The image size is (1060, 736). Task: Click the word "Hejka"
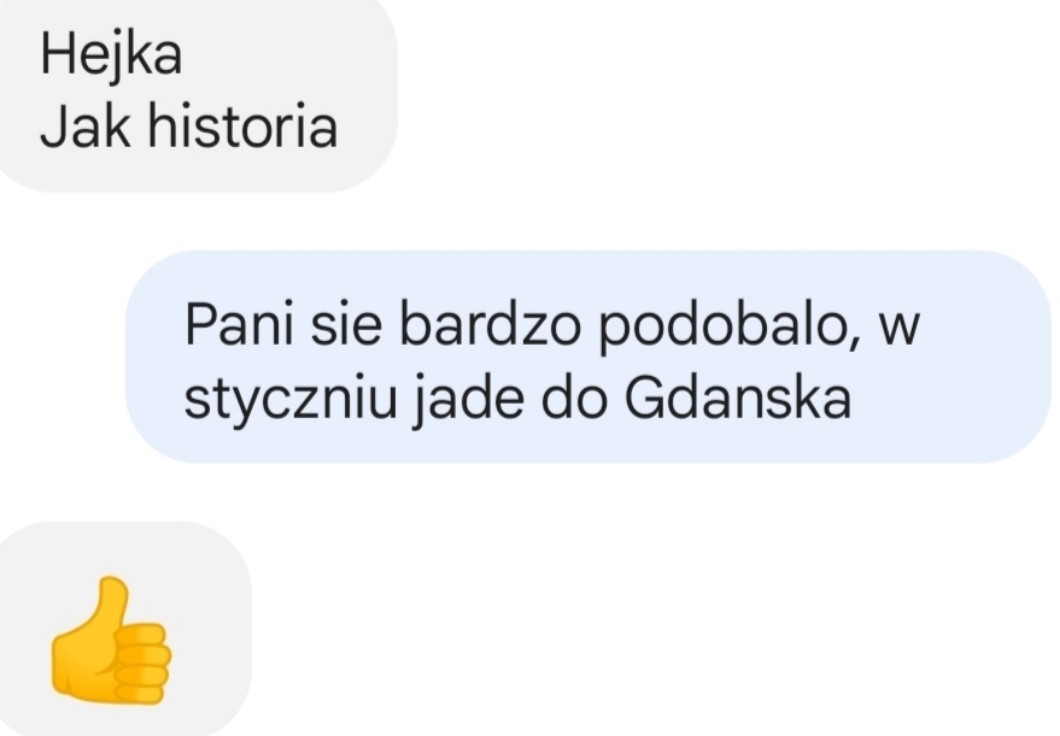click(x=112, y=55)
